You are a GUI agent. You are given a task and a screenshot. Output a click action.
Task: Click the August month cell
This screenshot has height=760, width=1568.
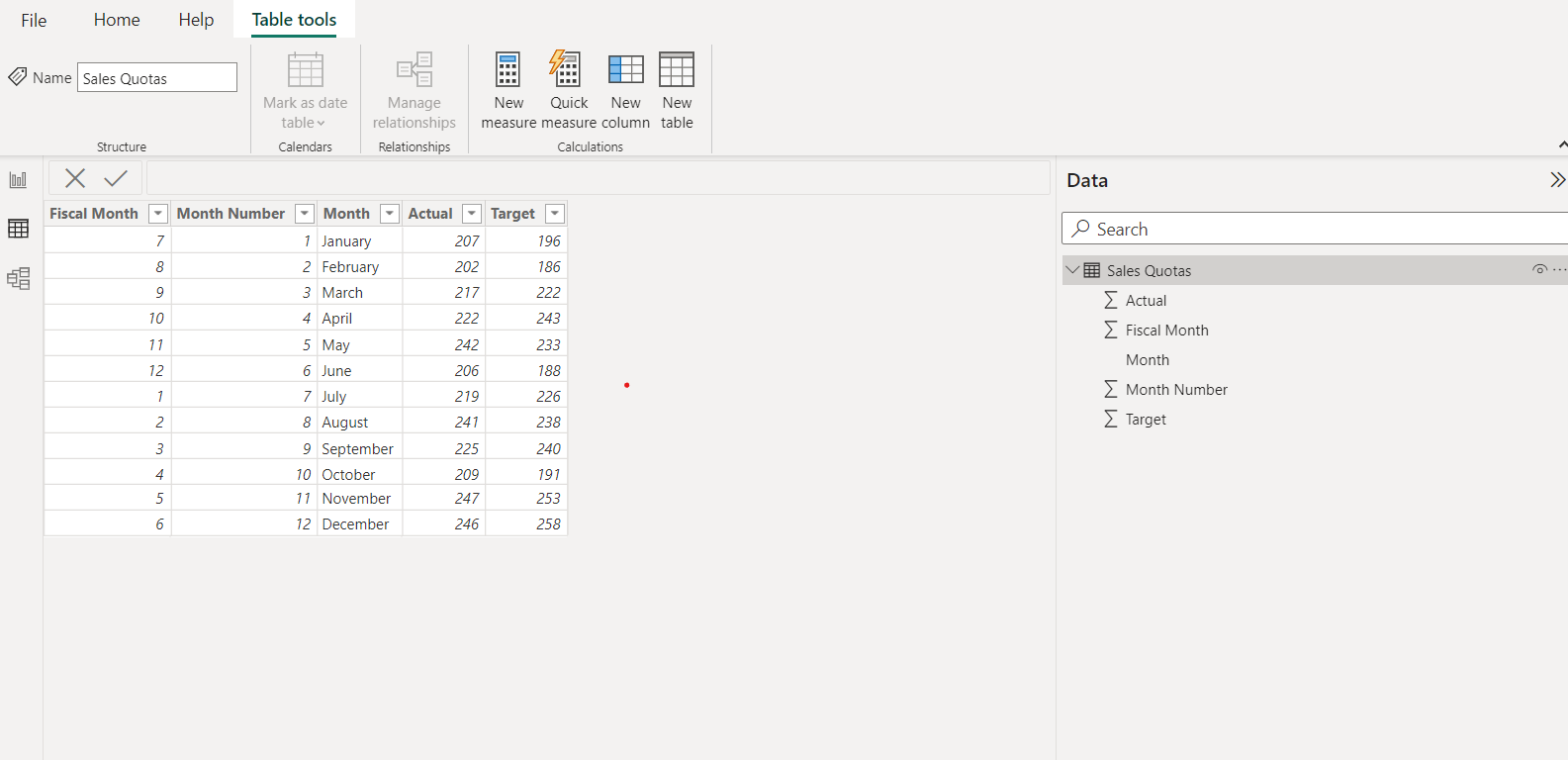[x=359, y=422]
